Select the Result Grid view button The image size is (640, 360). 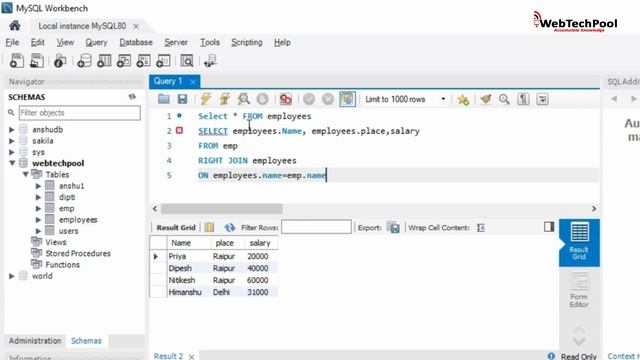point(579,242)
